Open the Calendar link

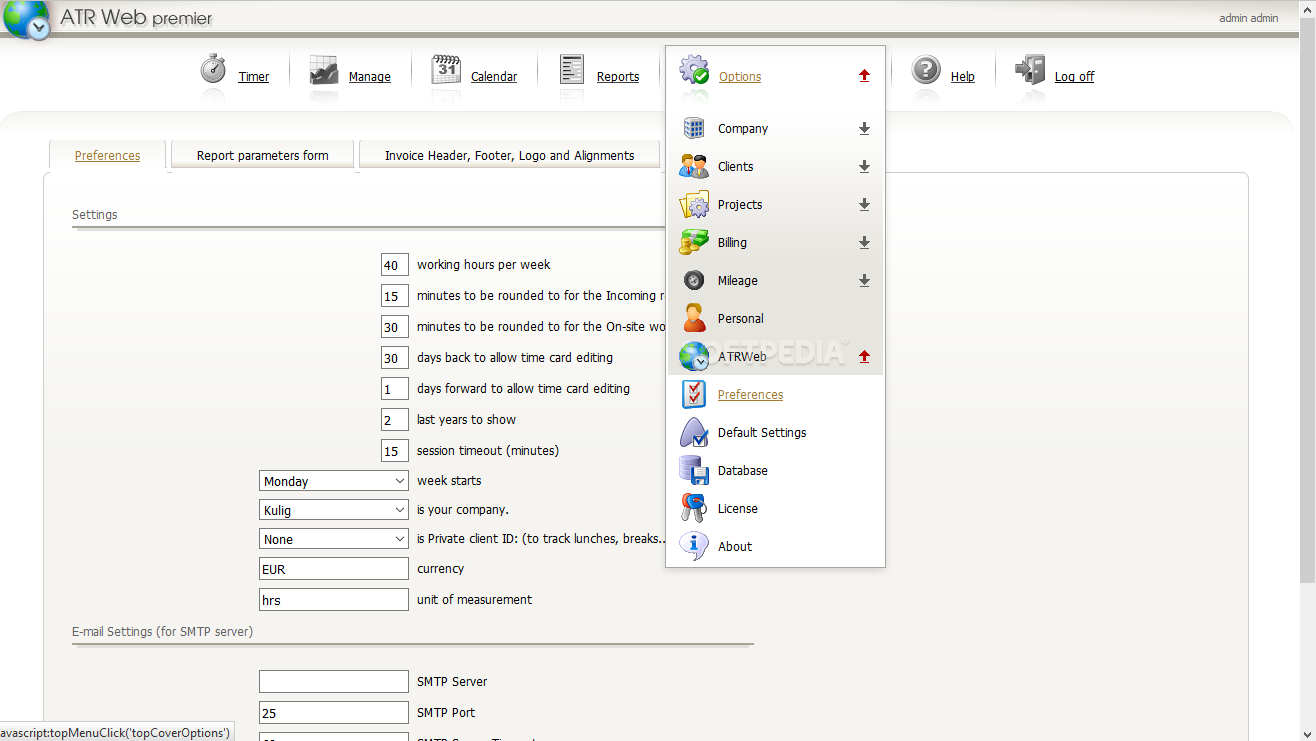494,77
